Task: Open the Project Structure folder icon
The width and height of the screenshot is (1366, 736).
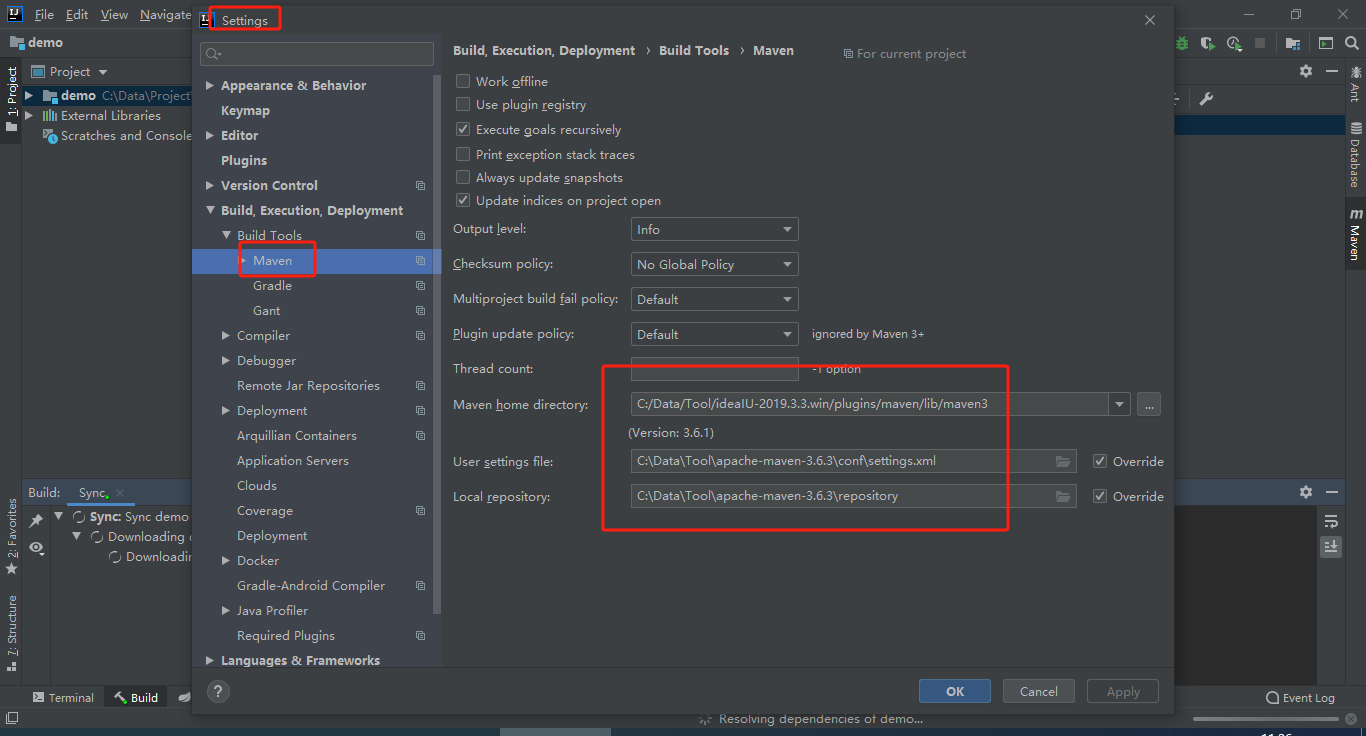Action: pos(1293,44)
